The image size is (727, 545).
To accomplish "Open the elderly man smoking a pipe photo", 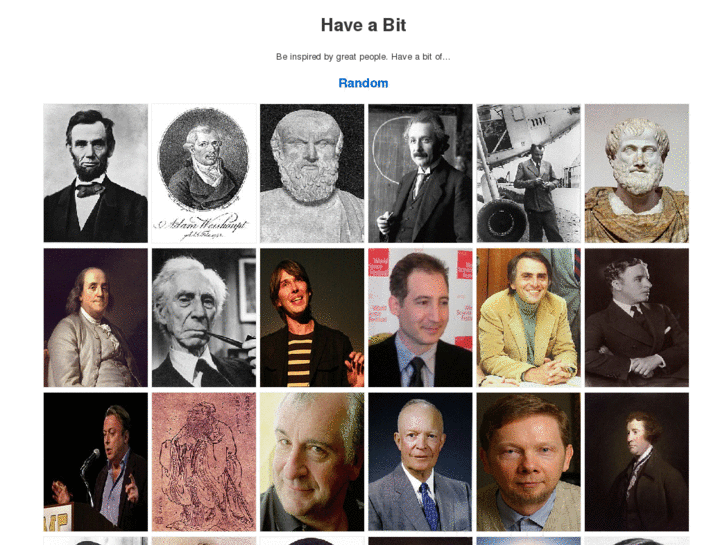I will (x=204, y=317).
